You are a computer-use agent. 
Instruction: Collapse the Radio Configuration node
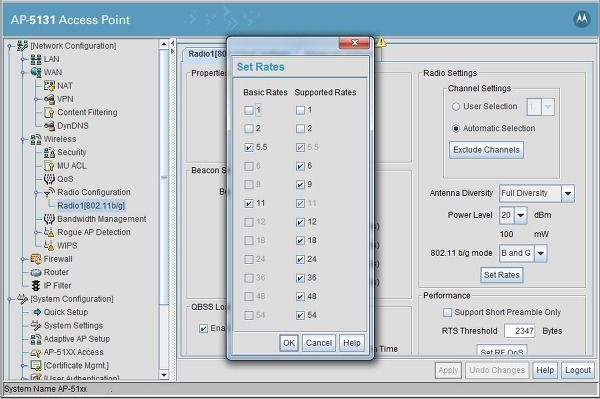[36, 192]
